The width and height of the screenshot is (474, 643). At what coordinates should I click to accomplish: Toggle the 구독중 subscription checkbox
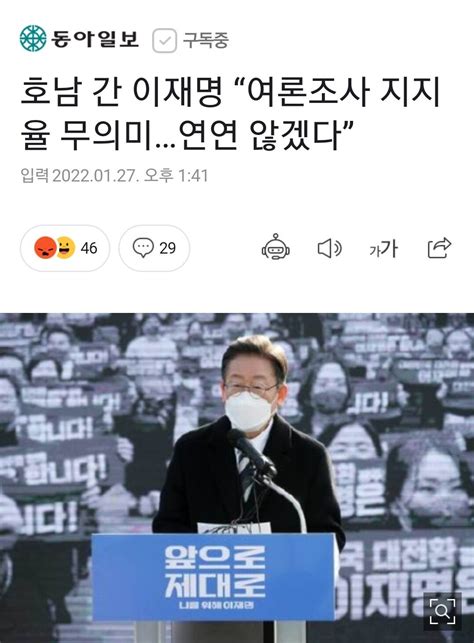click(x=164, y=40)
